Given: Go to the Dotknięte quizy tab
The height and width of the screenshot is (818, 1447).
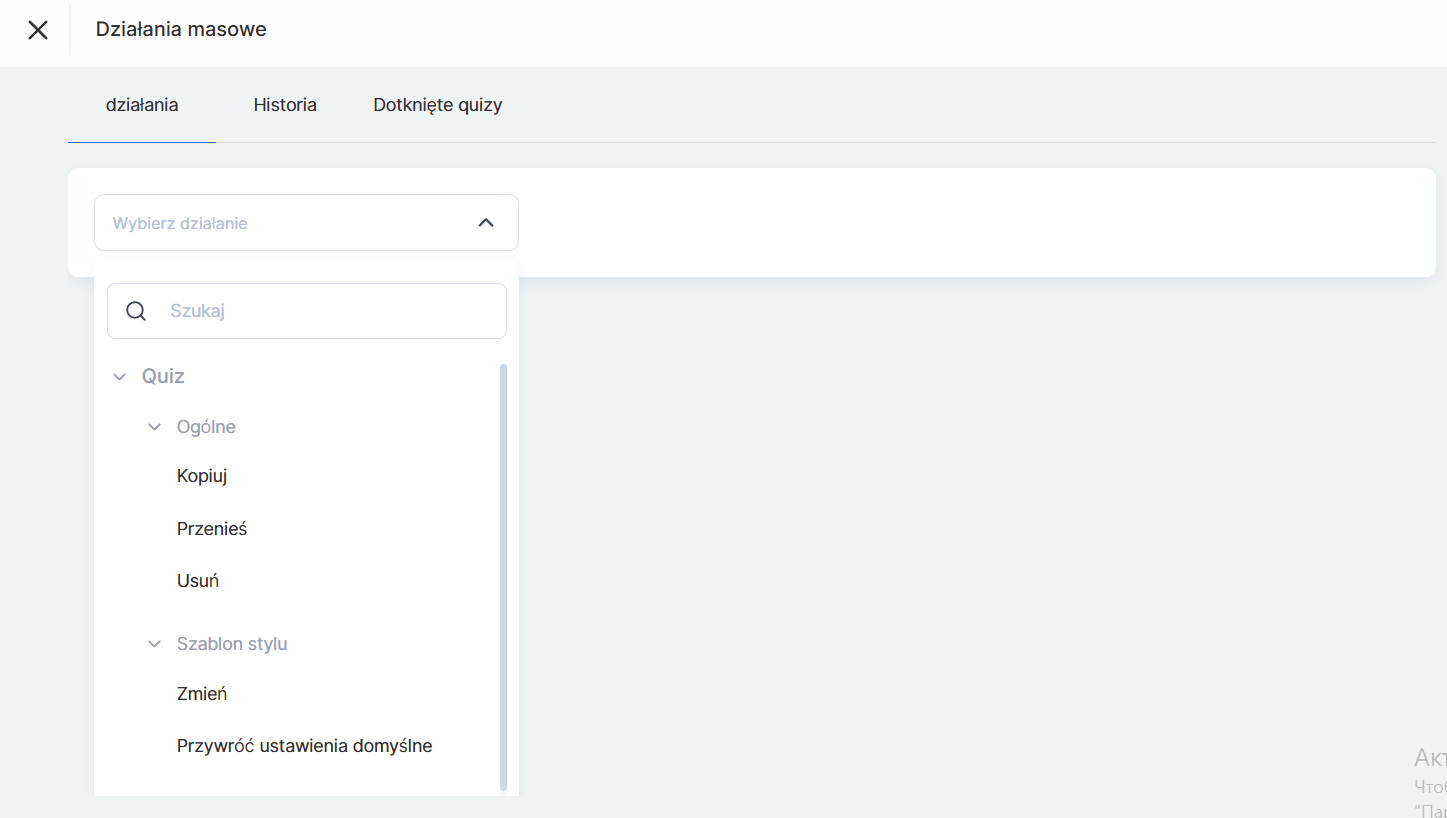Looking at the screenshot, I should point(437,105).
